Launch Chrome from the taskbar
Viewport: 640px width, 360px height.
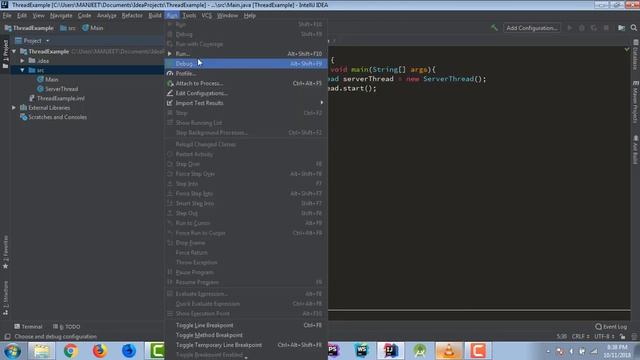(x=71, y=351)
